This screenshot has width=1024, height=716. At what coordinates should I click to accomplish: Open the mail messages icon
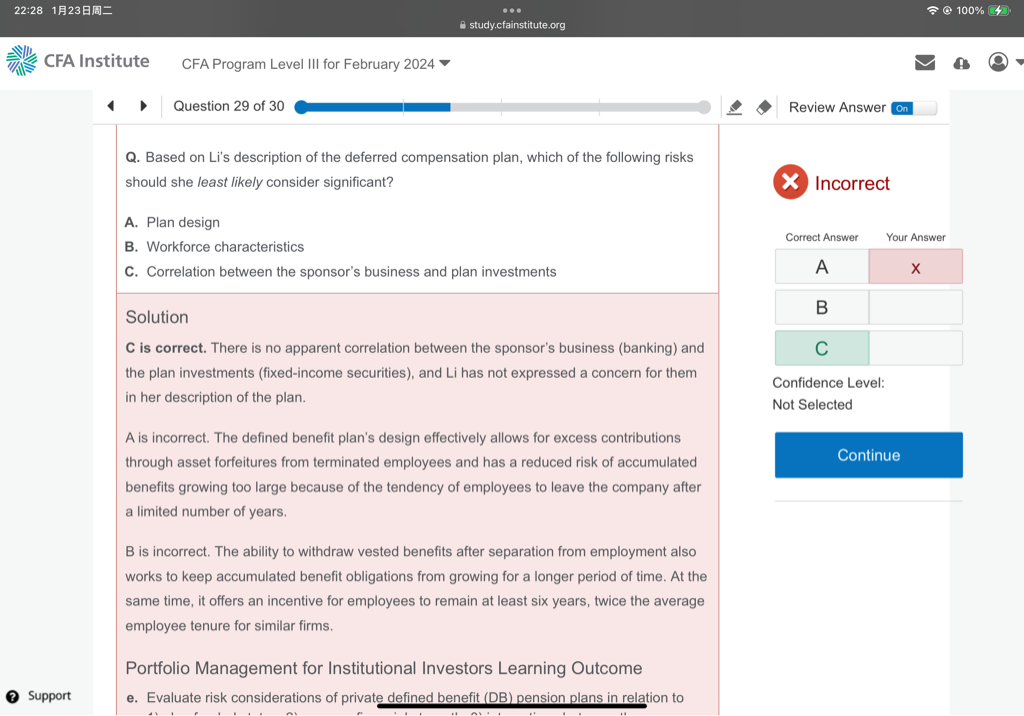[x=925, y=63]
